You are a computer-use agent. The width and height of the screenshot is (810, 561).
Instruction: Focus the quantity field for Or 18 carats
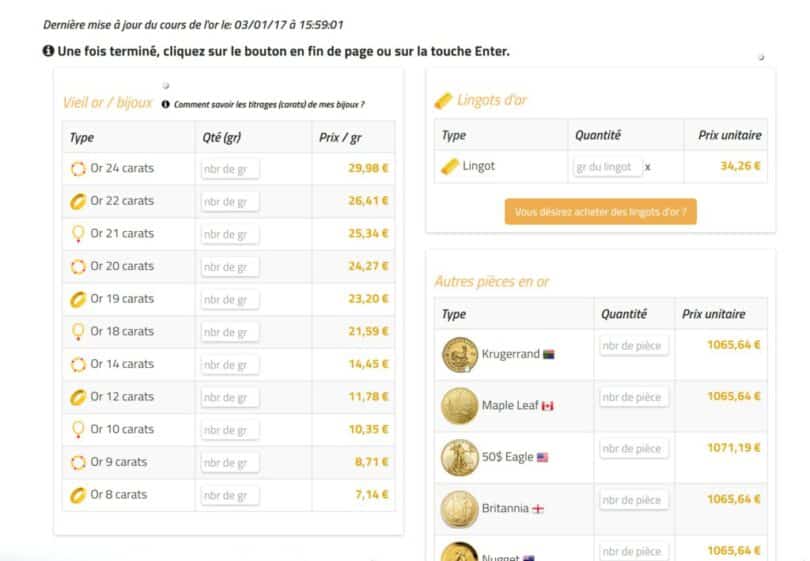[x=230, y=332]
